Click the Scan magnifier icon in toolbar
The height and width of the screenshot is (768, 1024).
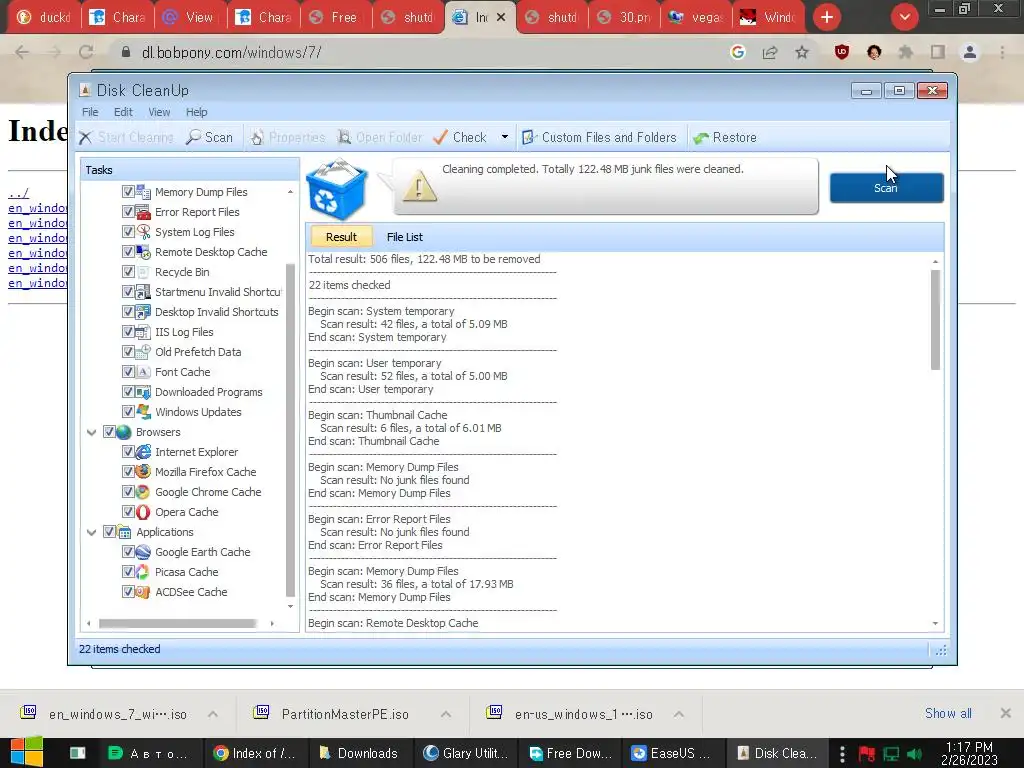[193, 137]
